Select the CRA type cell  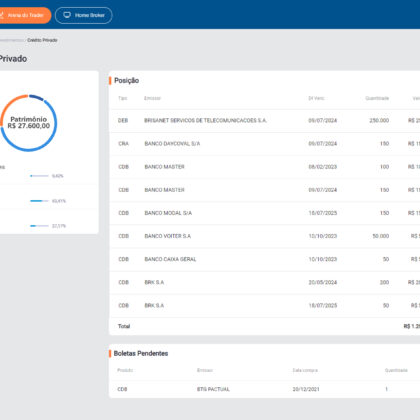pos(123,143)
